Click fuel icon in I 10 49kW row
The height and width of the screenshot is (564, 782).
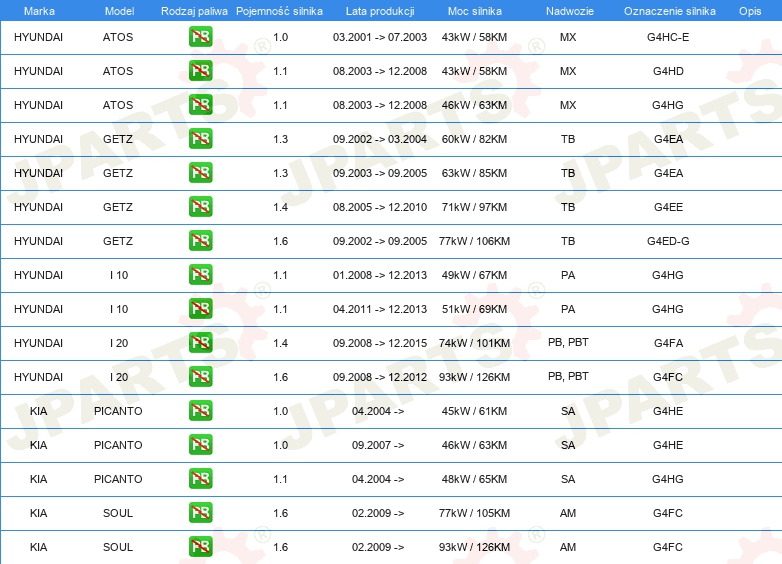tap(200, 275)
